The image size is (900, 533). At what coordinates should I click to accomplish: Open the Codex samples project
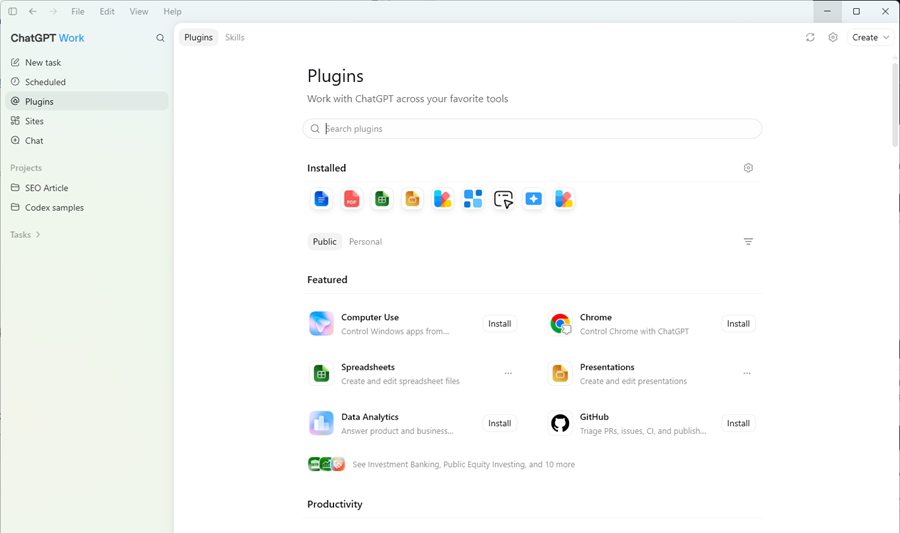pos(87,208)
